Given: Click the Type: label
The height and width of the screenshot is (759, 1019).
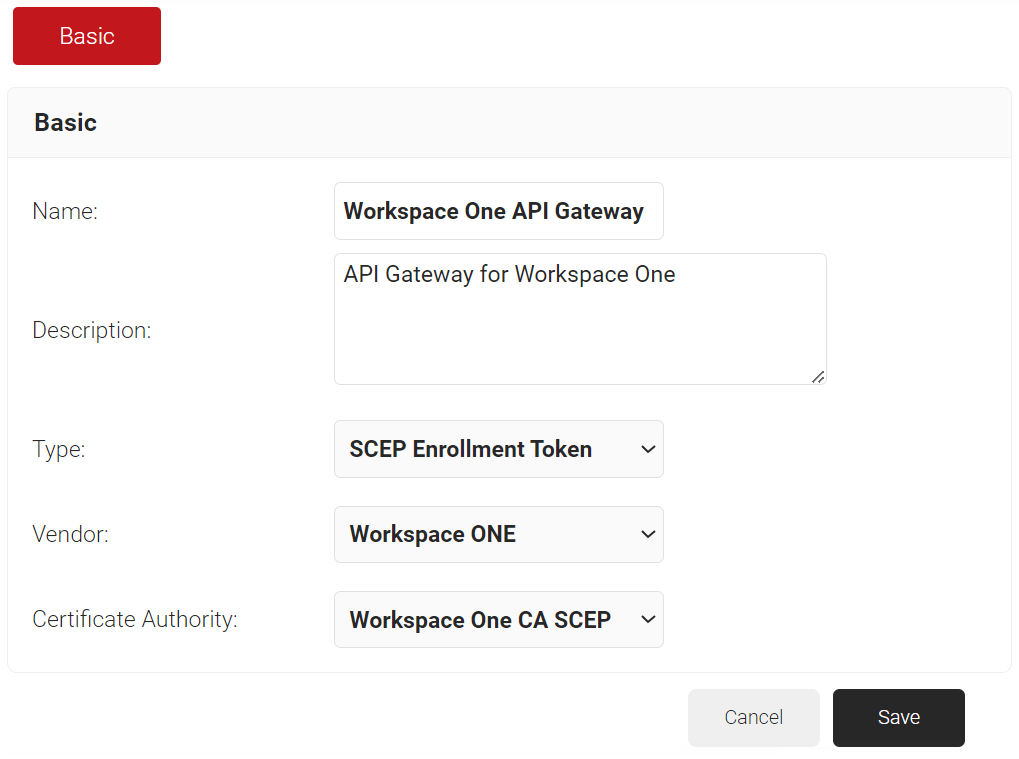Looking at the screenshot, I should 59,449.
